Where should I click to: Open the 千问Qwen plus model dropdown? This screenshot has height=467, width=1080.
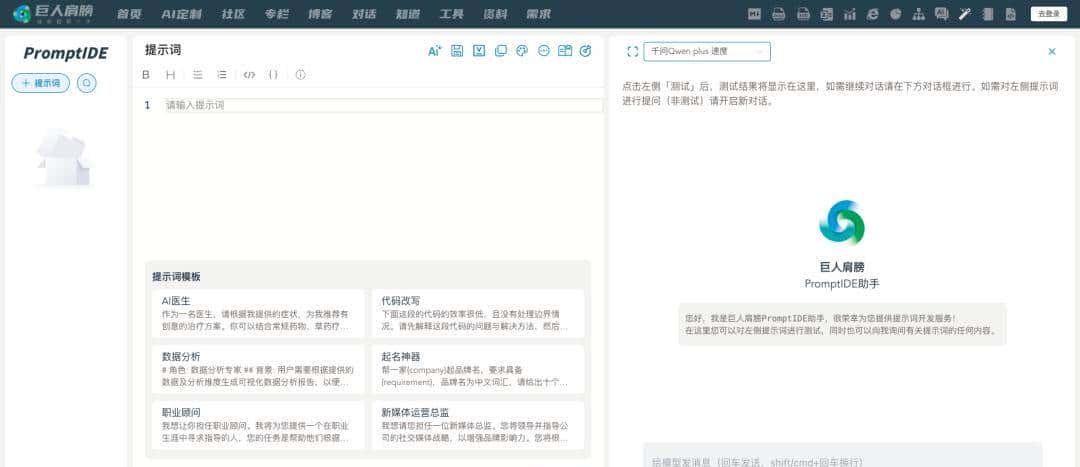tap(707, 51)
